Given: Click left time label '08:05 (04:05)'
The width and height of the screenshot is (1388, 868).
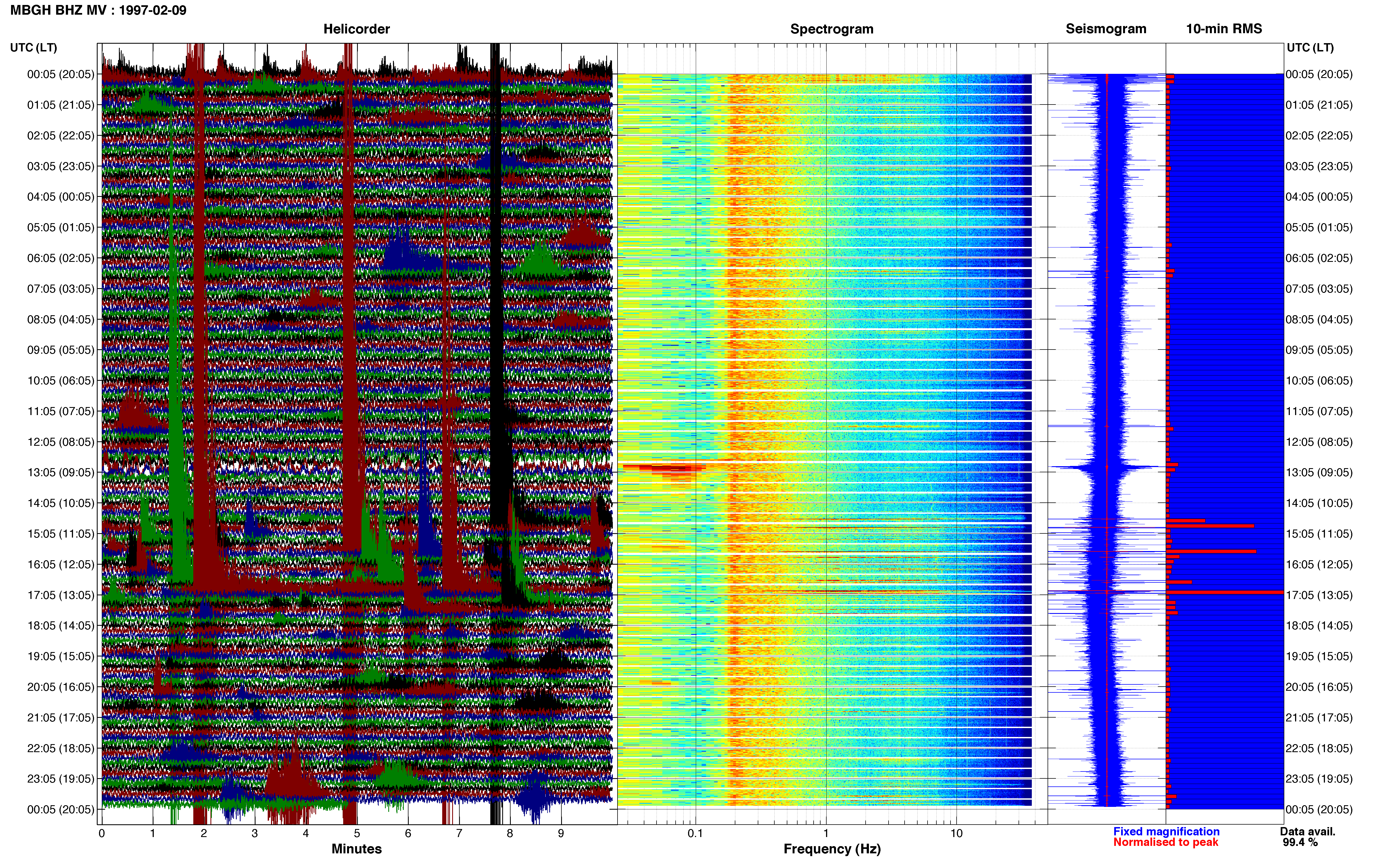Looking at the screenshot, I should pyautogui.click(x=60, y=319).
